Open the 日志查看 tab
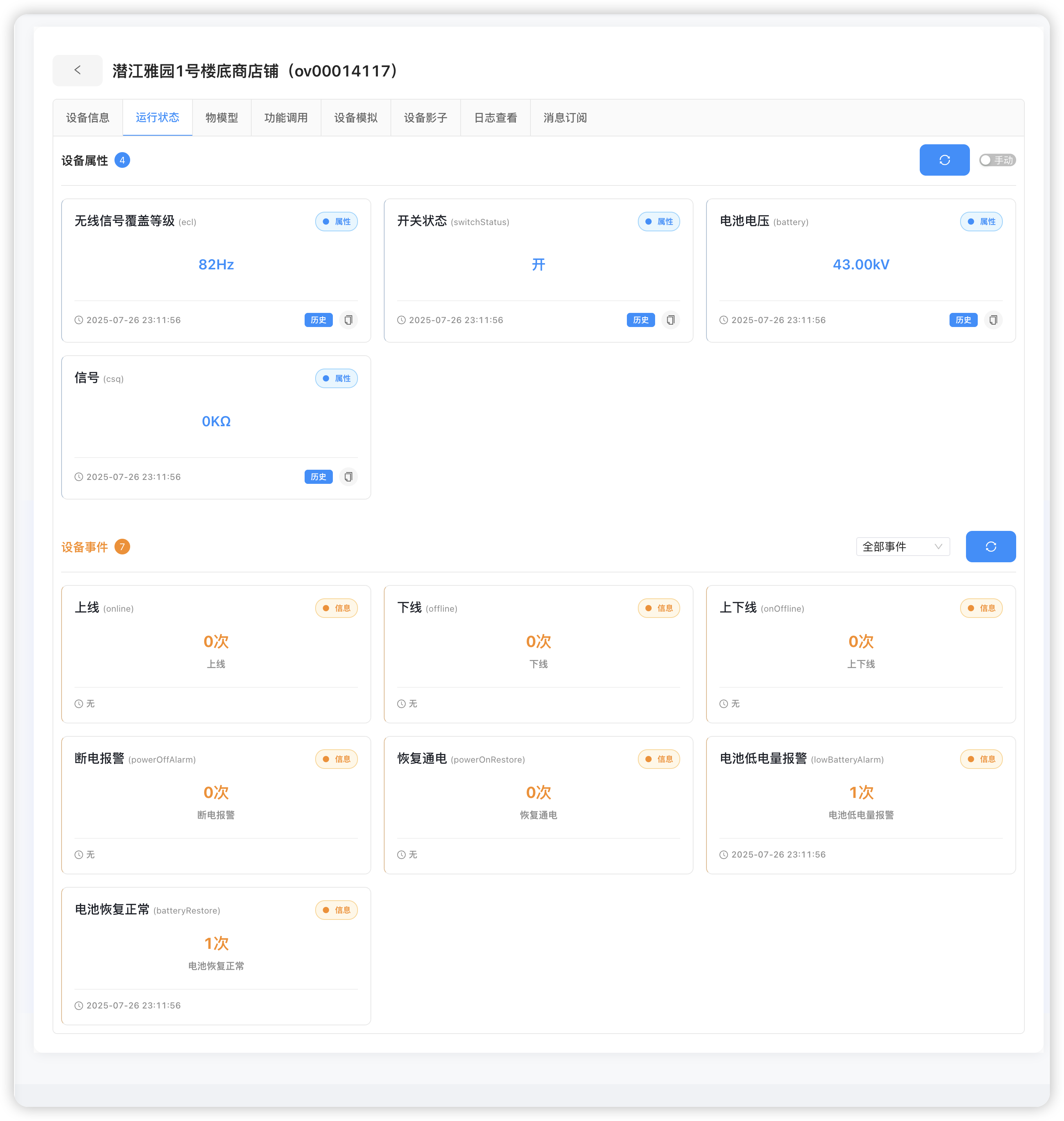 495,118
